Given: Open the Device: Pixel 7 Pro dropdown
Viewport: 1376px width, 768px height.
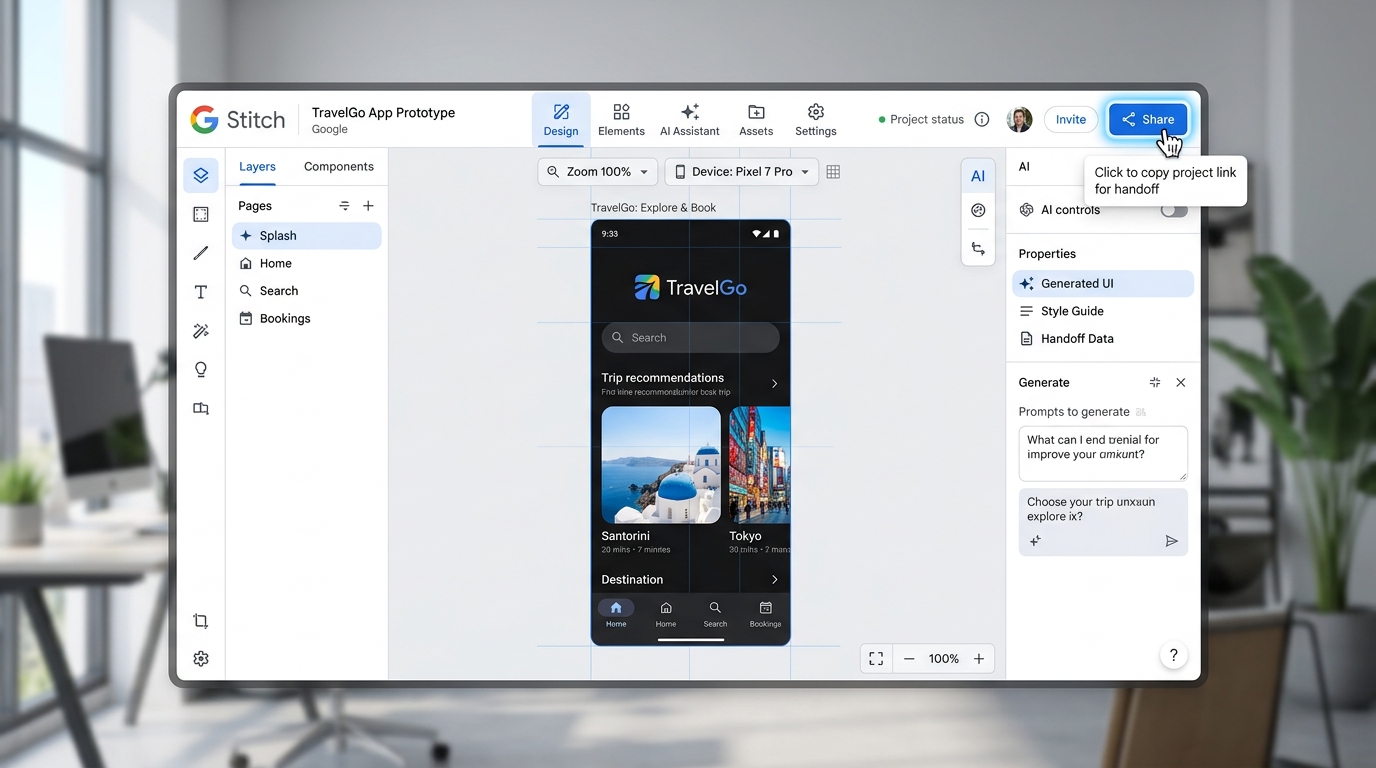Looking at the screenshot, I should 742,172.
